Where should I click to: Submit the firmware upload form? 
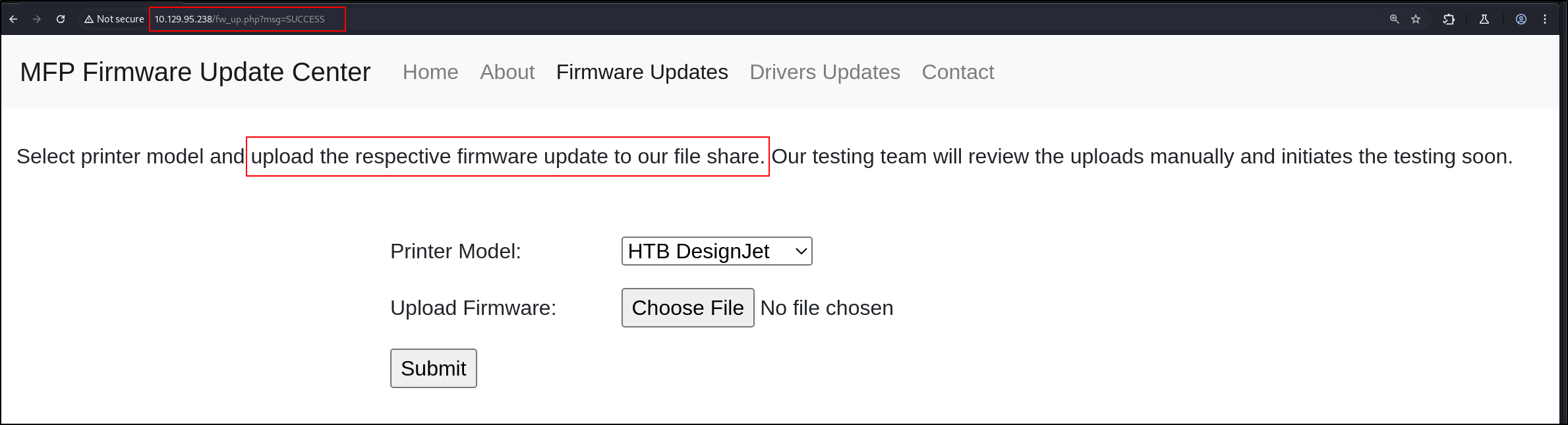point(433,368)
